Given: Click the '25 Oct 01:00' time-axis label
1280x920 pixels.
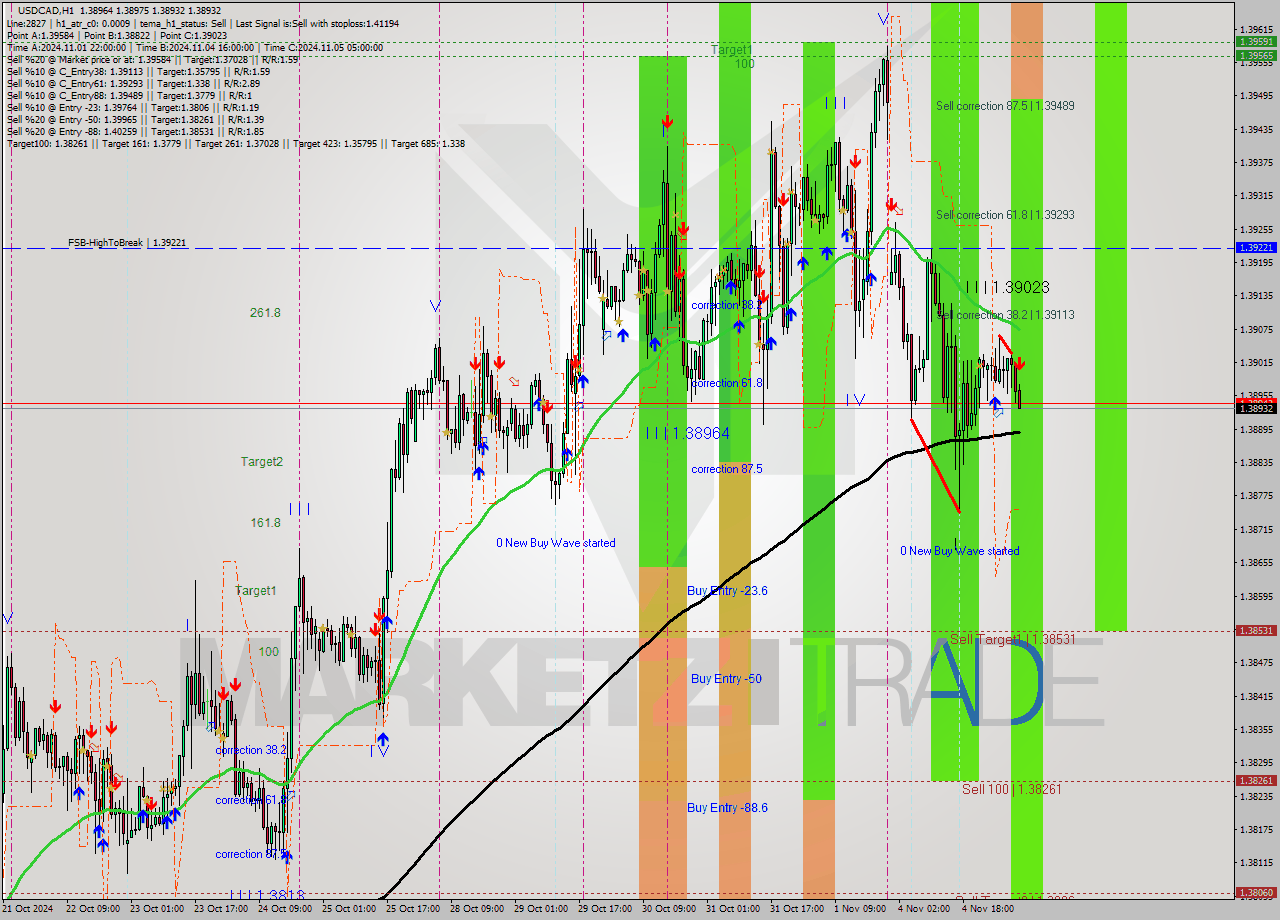Looking at the screenshot, I should click(x=349, y=909).
